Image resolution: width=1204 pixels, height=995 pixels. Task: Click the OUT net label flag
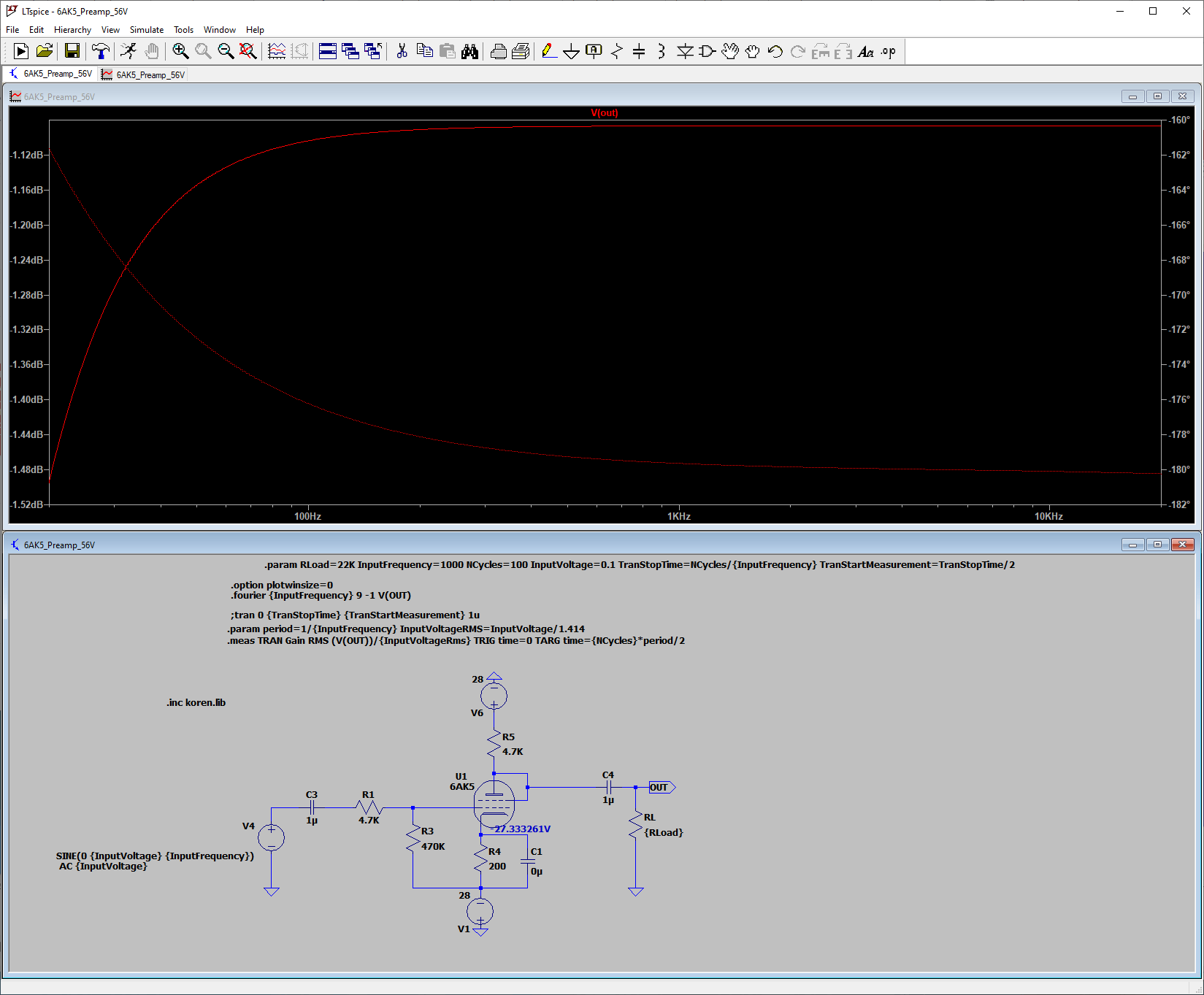pos(662,788)
